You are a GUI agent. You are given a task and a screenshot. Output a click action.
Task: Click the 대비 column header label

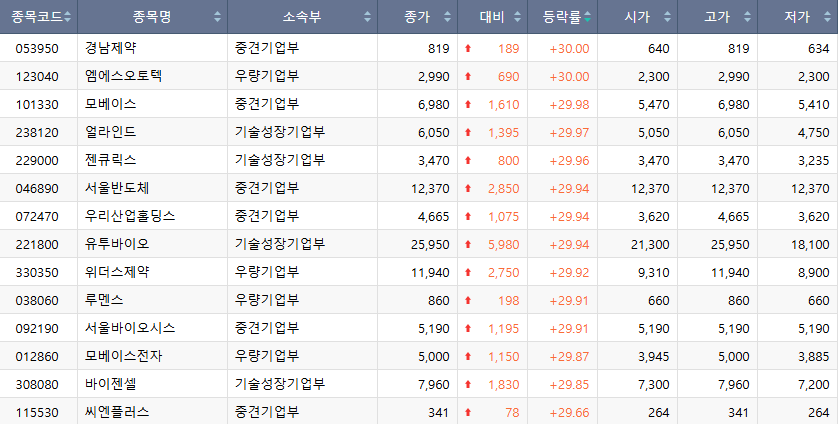pos(492,17)
